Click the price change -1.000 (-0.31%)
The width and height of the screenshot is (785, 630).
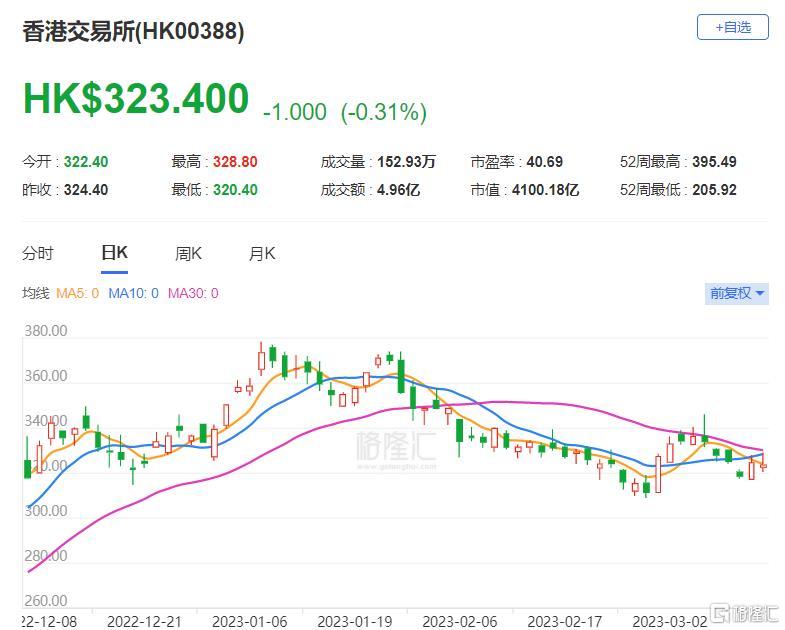(x=345, y=112)
